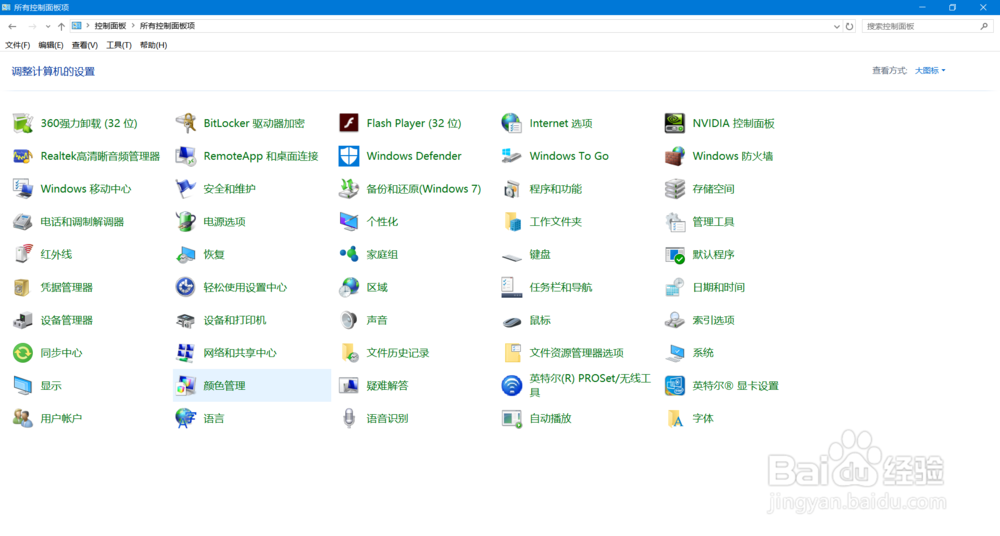Open the 声音 speaker icon
Image resolution: width=1000 pixels, height=536 pixels.
pyautogui.click(x=349, y=320)
